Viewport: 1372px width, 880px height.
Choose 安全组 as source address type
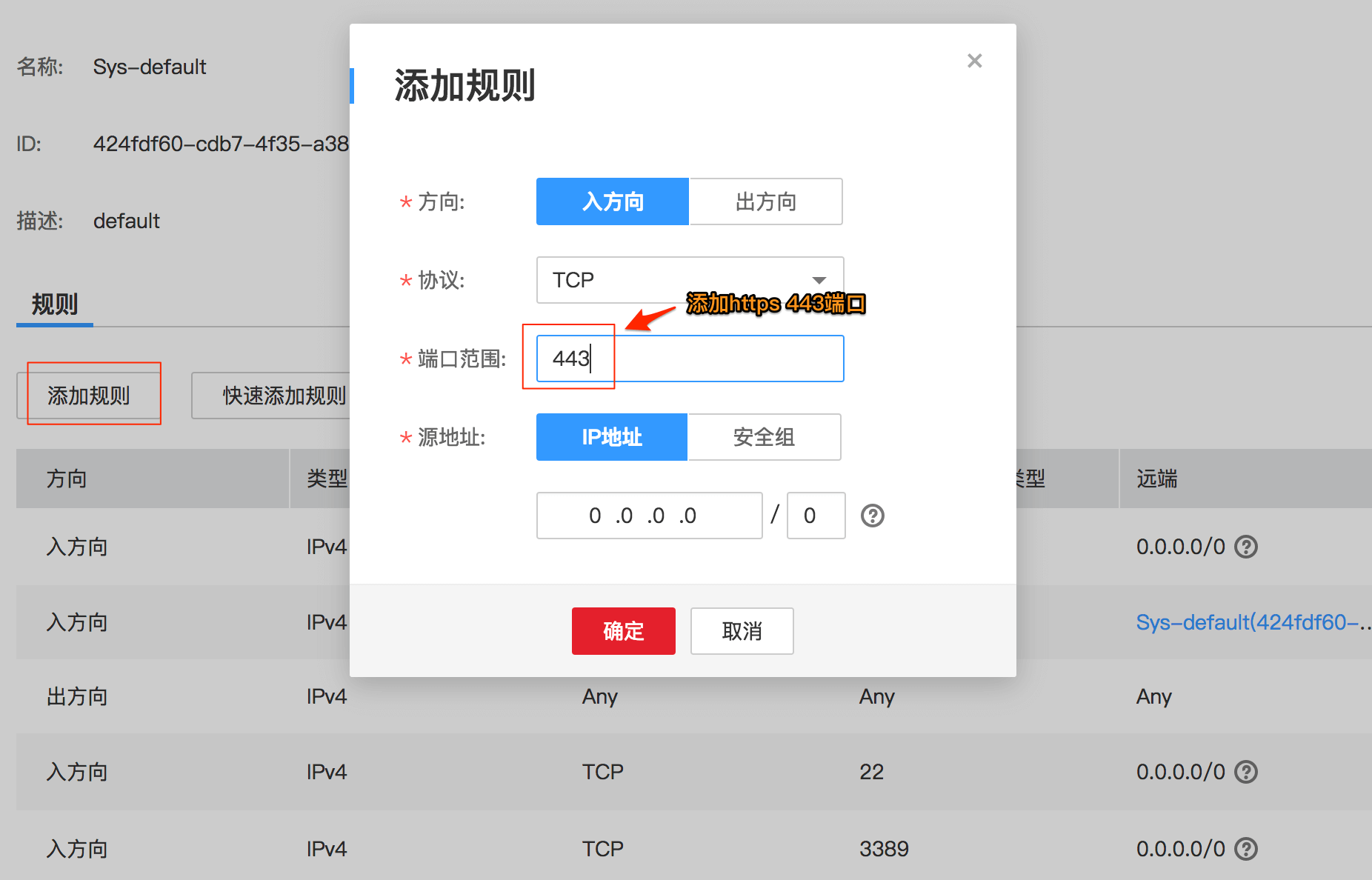pos(764,437)
